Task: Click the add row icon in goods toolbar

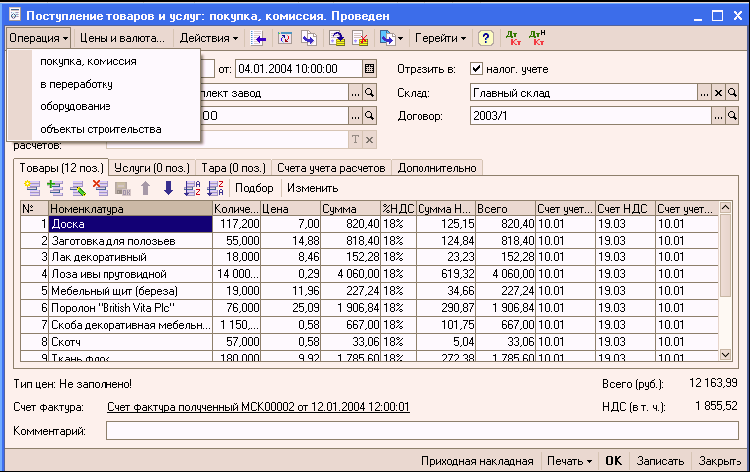Action: pyautogui.click(x=31, y=187)
